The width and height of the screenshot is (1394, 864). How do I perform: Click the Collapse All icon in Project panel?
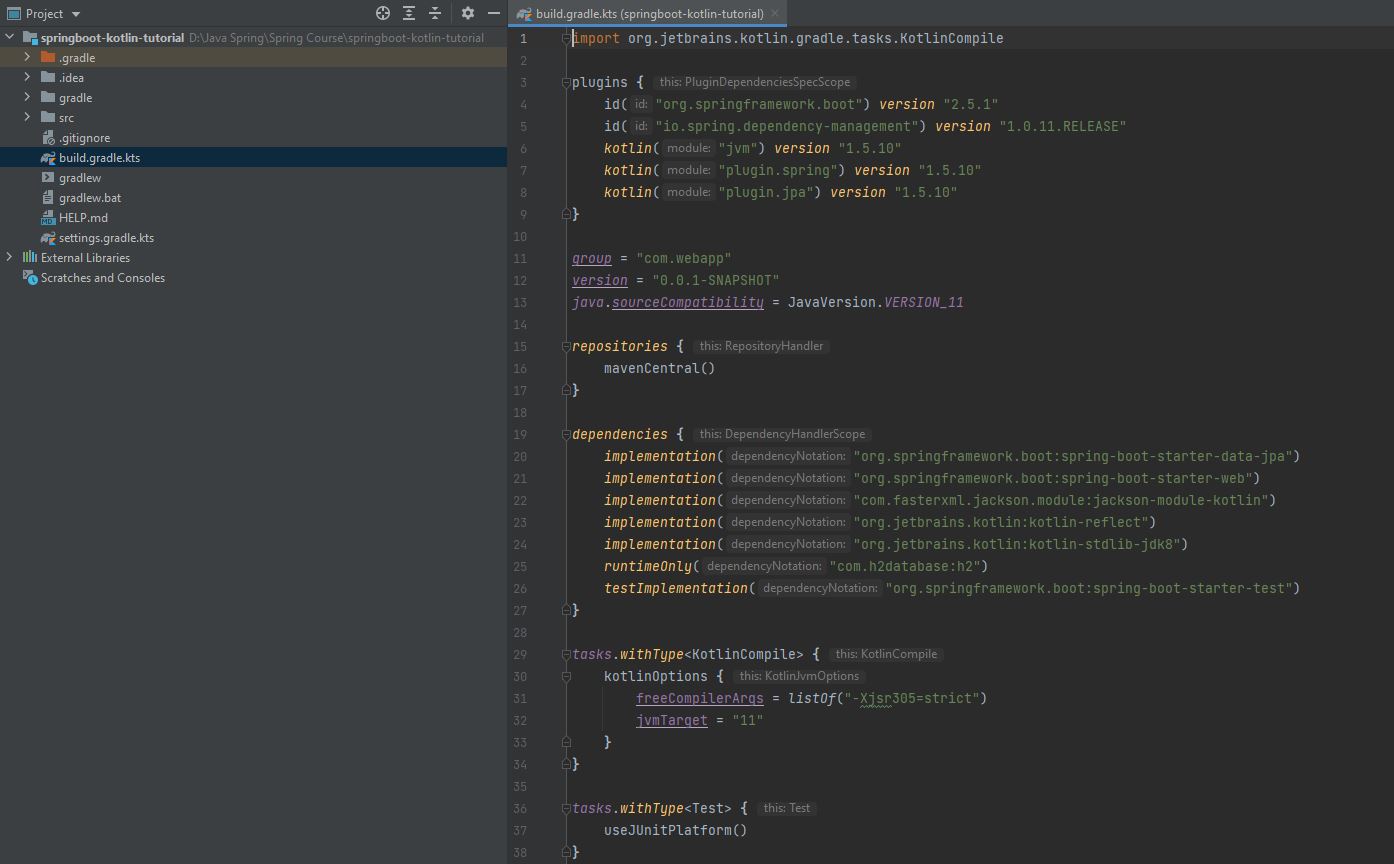coord(435,13)
